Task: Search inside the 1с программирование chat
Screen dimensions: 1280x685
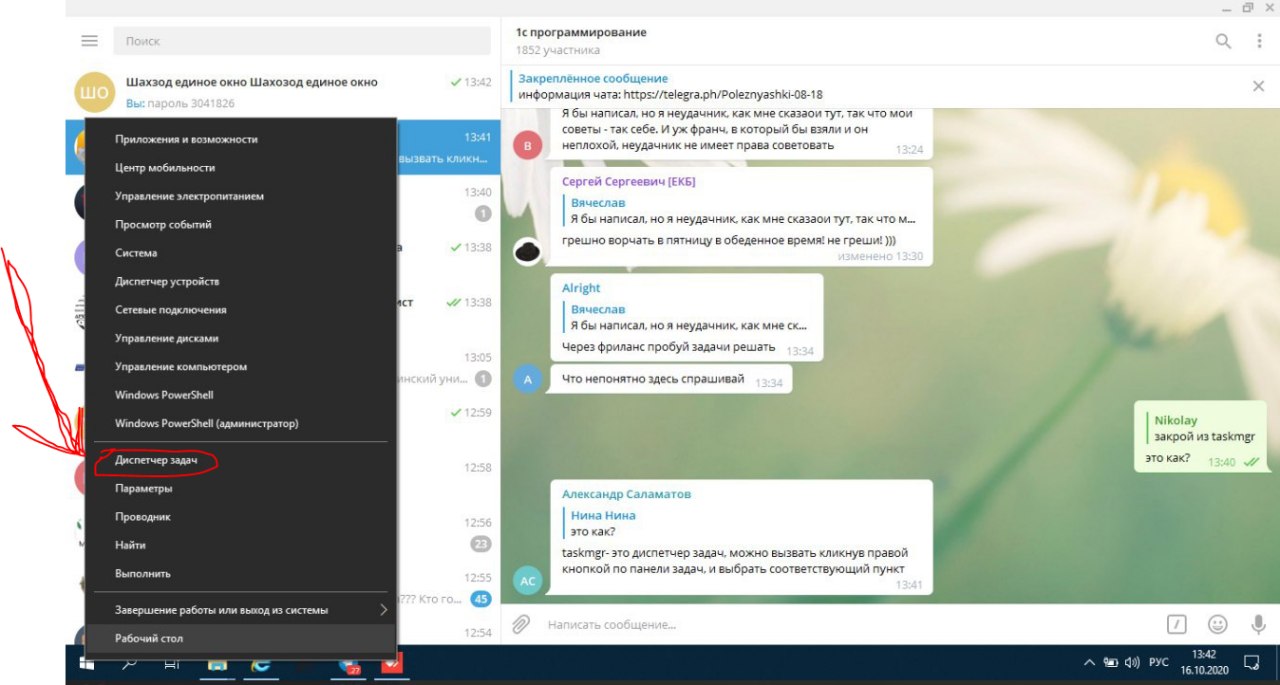Action: tap(1223, 41)
